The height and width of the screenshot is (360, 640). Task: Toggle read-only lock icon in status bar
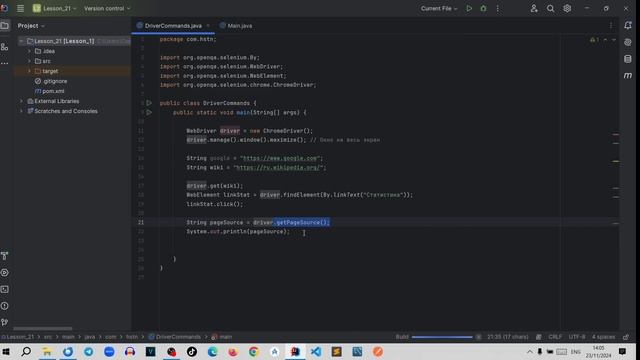(626, 337)
